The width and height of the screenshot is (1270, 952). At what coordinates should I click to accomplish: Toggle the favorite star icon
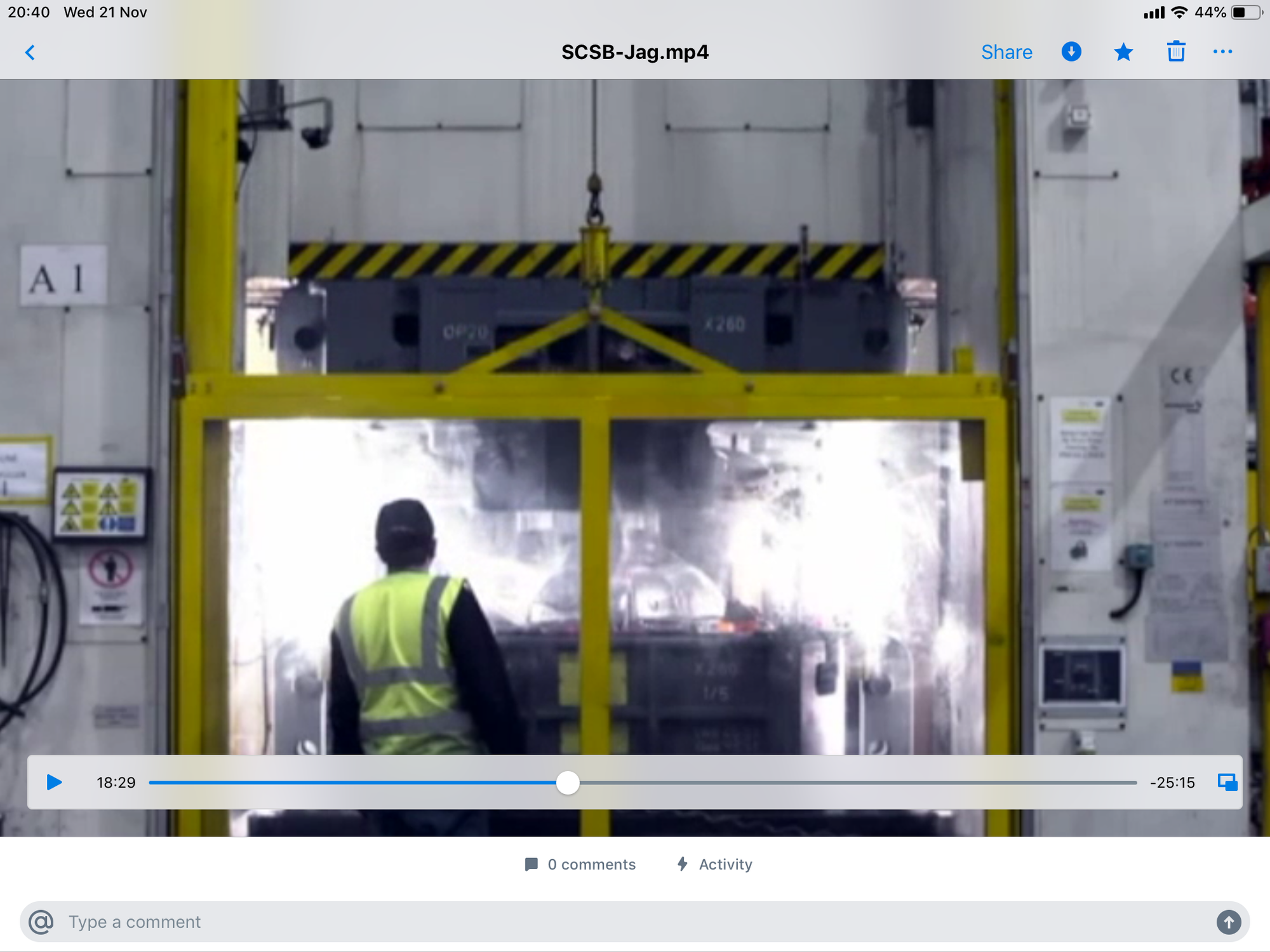[1123, 52]
